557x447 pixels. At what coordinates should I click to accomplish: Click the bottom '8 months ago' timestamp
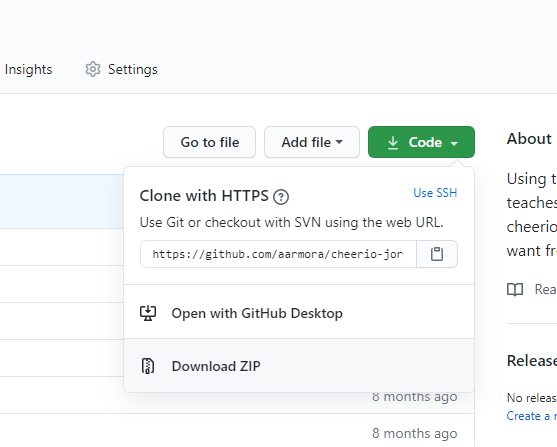[415, 433]
